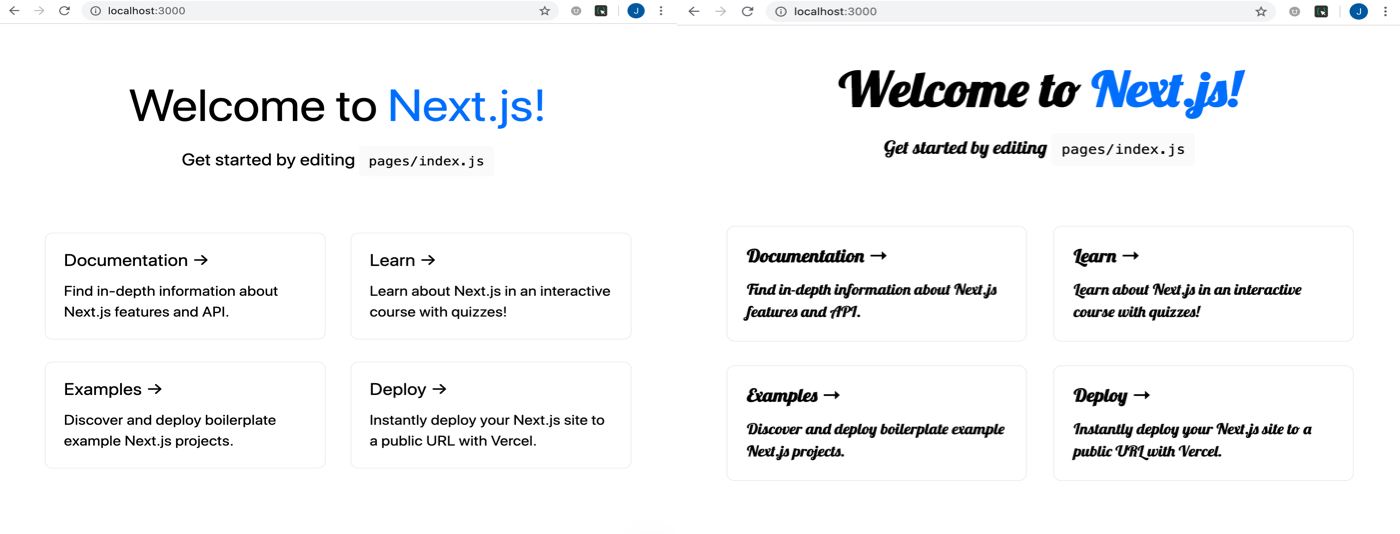Go back in the left browser window
The height and width of the screenshot is (534, 1400).
tap(14, 11)
